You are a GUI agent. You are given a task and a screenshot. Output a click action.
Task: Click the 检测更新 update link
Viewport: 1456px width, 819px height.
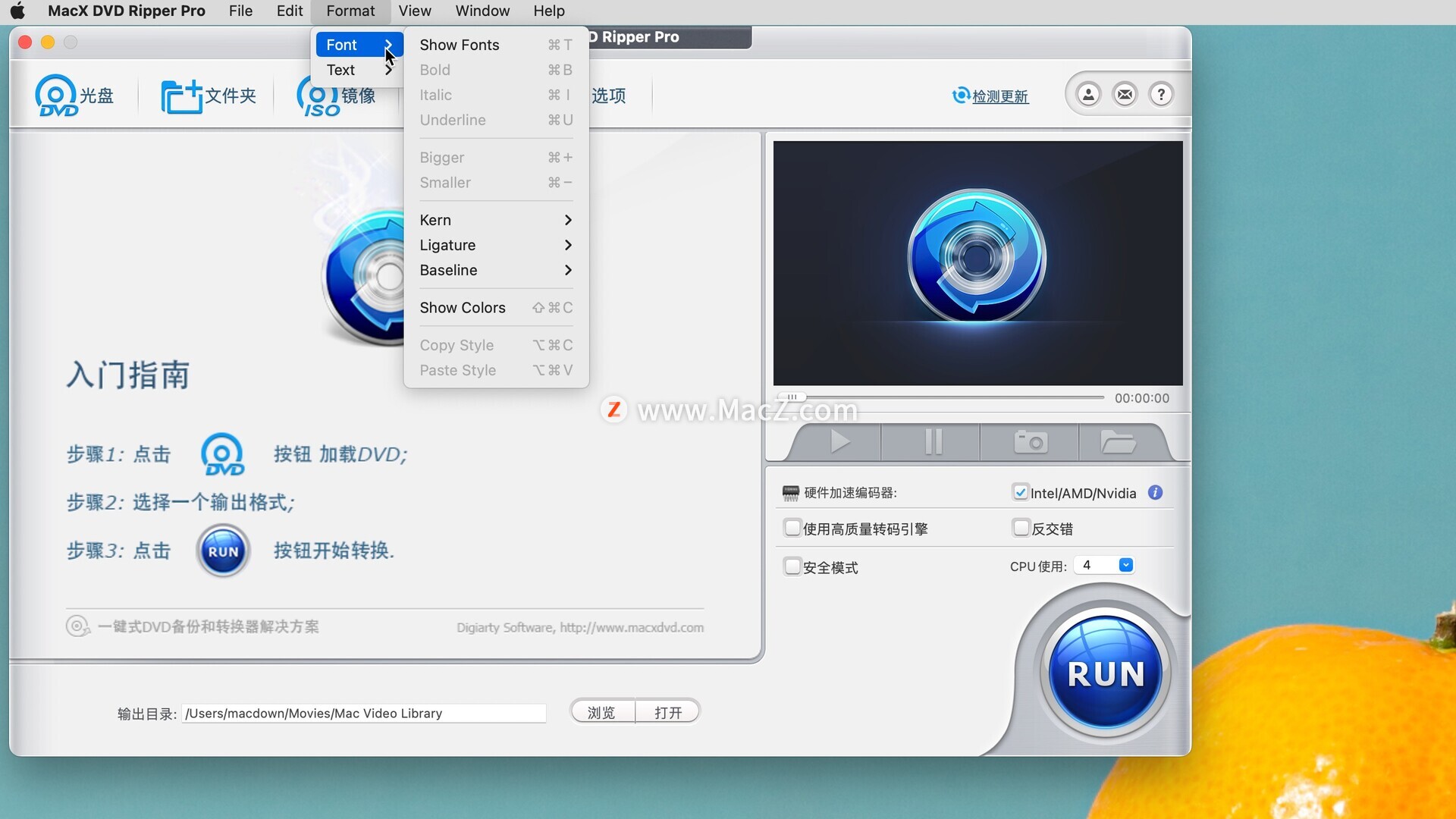point(1000,96)
